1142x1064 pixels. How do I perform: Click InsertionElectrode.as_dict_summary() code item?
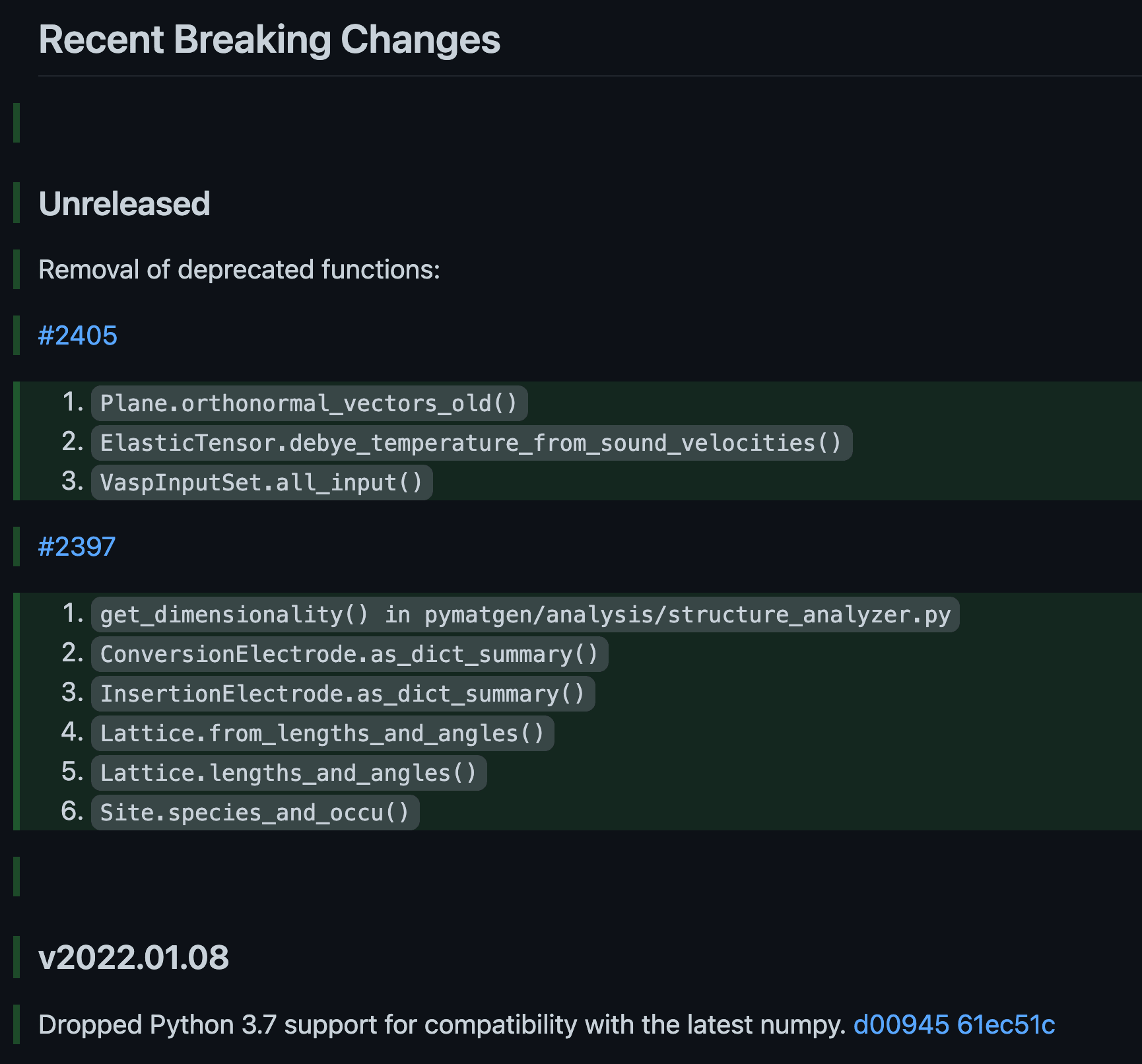(x=343, y=694)
